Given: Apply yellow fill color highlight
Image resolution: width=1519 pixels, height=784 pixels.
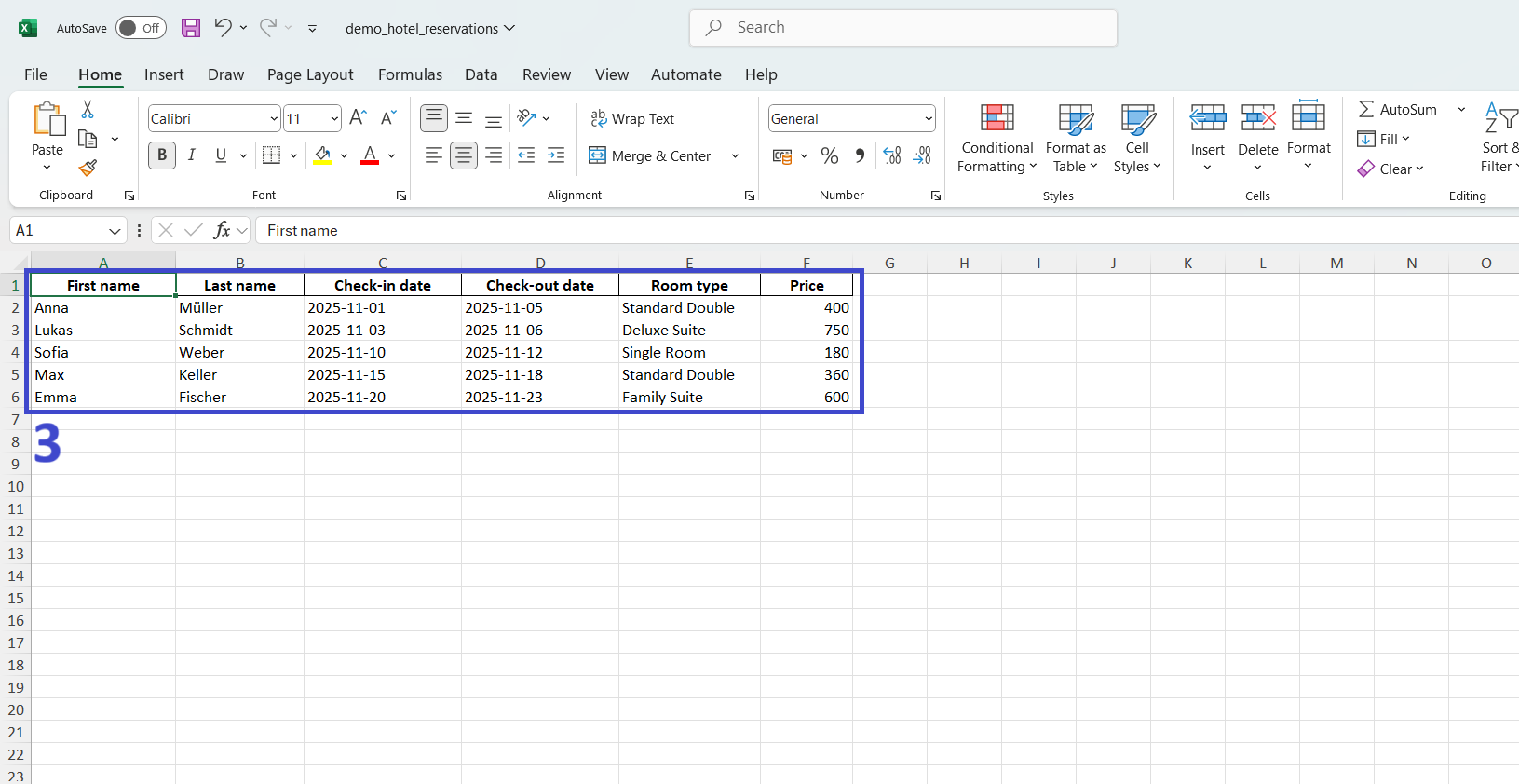Looking at the screenshot, I should (x=322, y=155).
